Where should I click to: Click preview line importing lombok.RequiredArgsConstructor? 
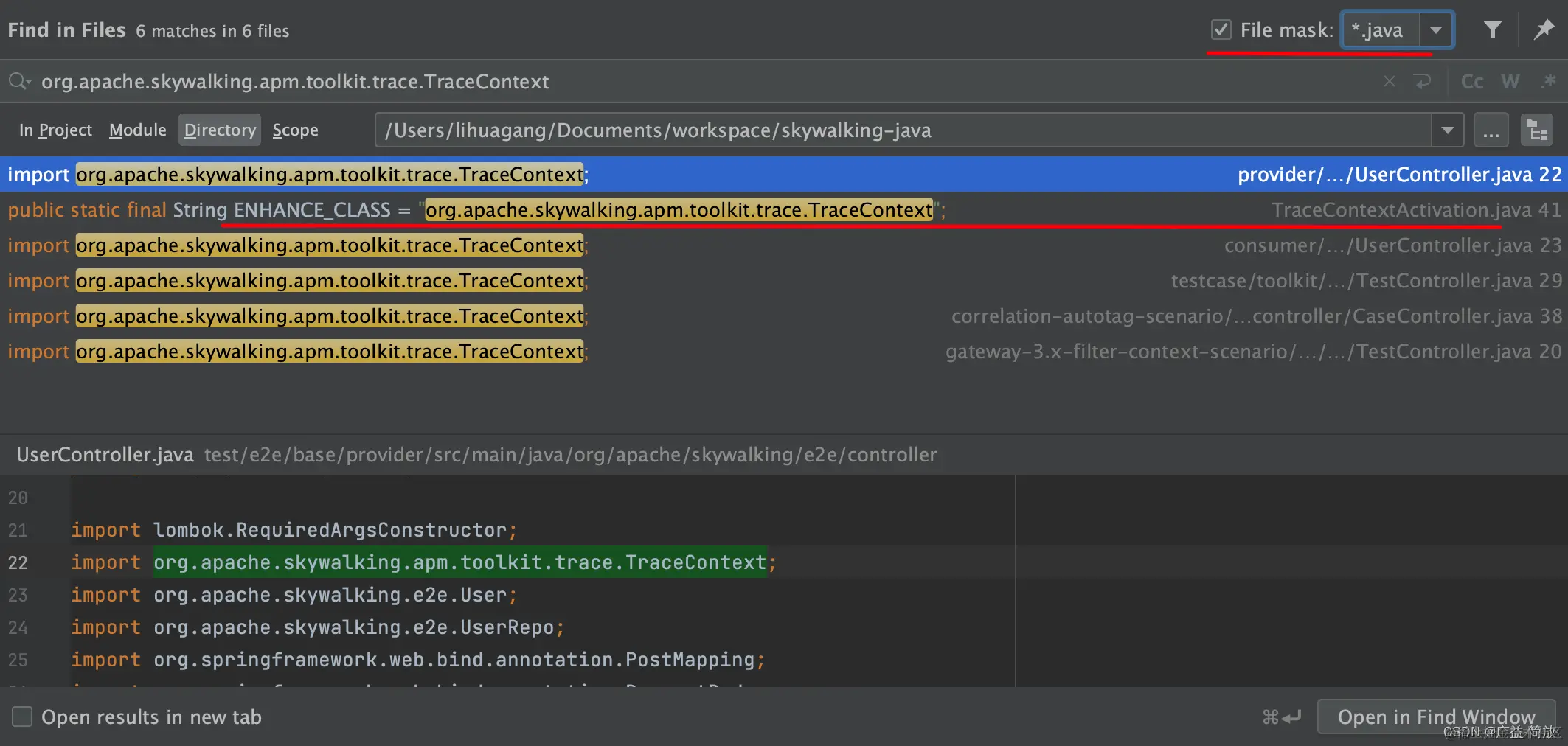click(294, 530)
